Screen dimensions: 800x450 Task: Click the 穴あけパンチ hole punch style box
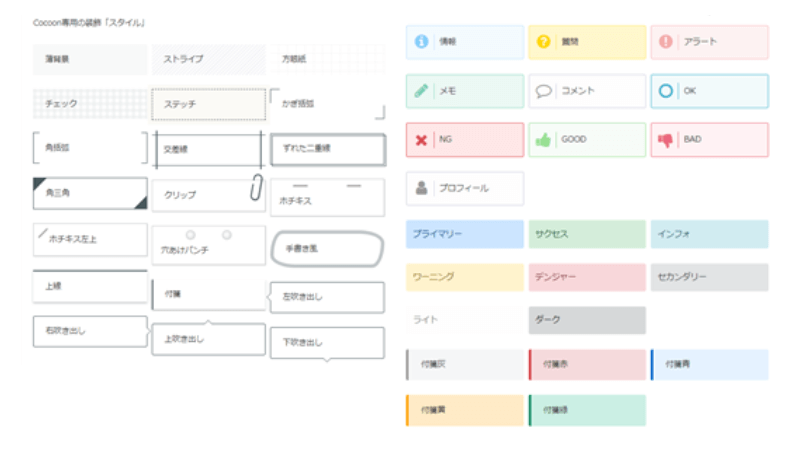coord(208,245)
